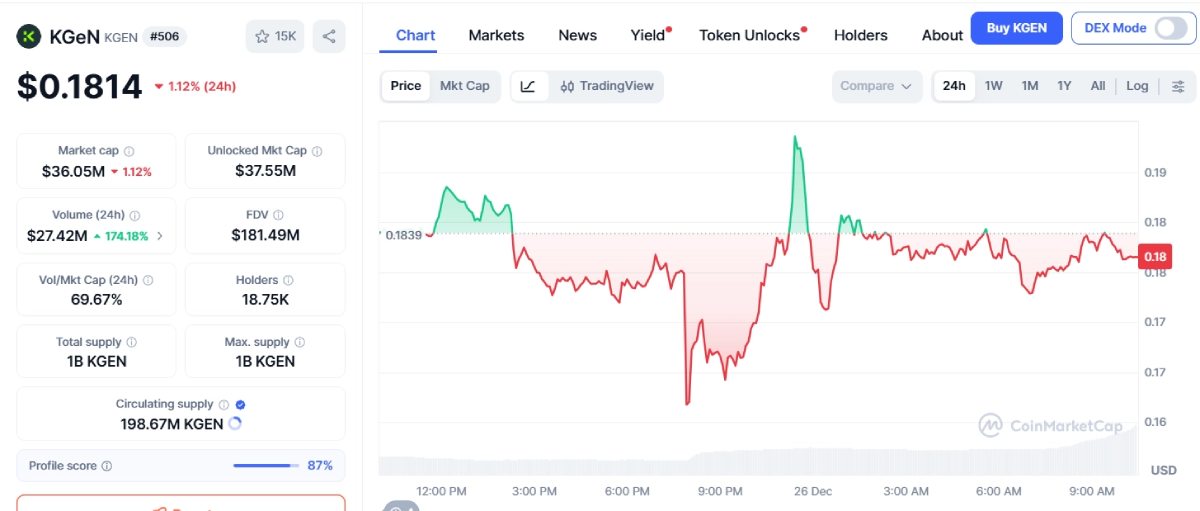
Task: Click the FDV info icon
Action: 278,215
